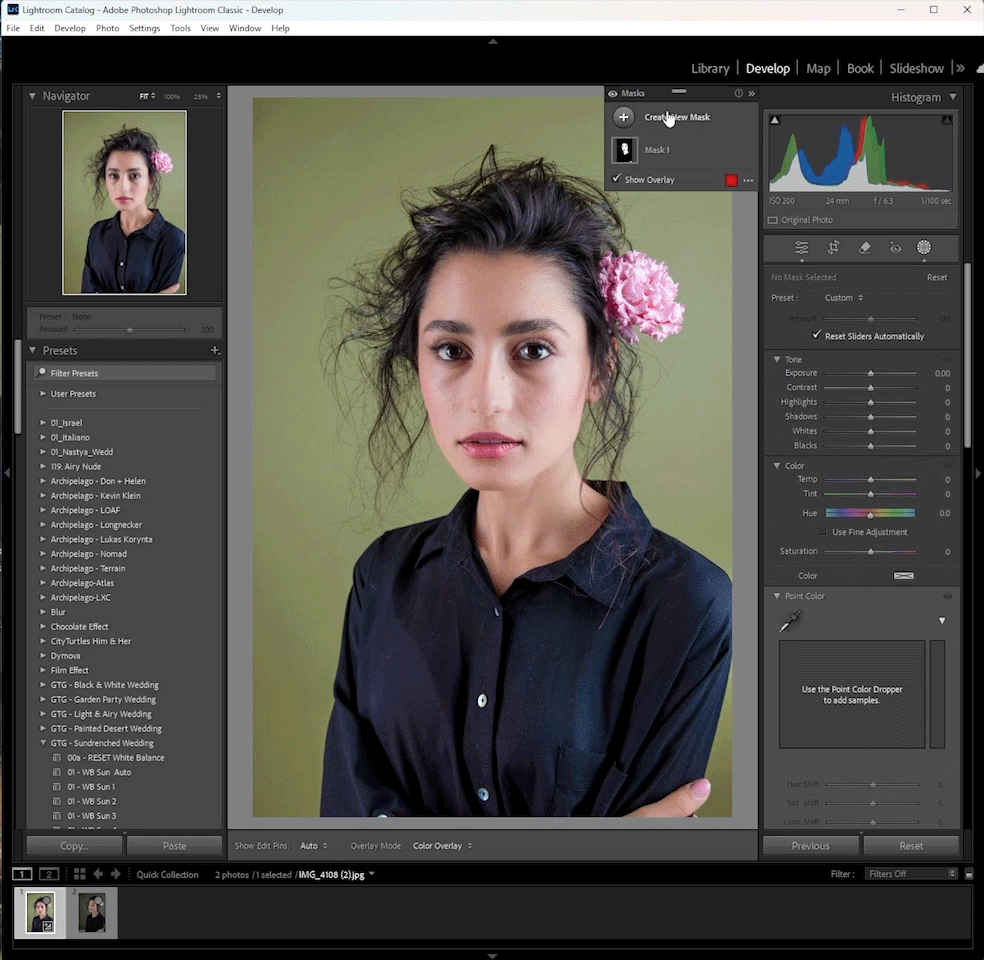Open the File menu
The height and width of the screenshot is (960, 984).
click(x=13, y=28)
